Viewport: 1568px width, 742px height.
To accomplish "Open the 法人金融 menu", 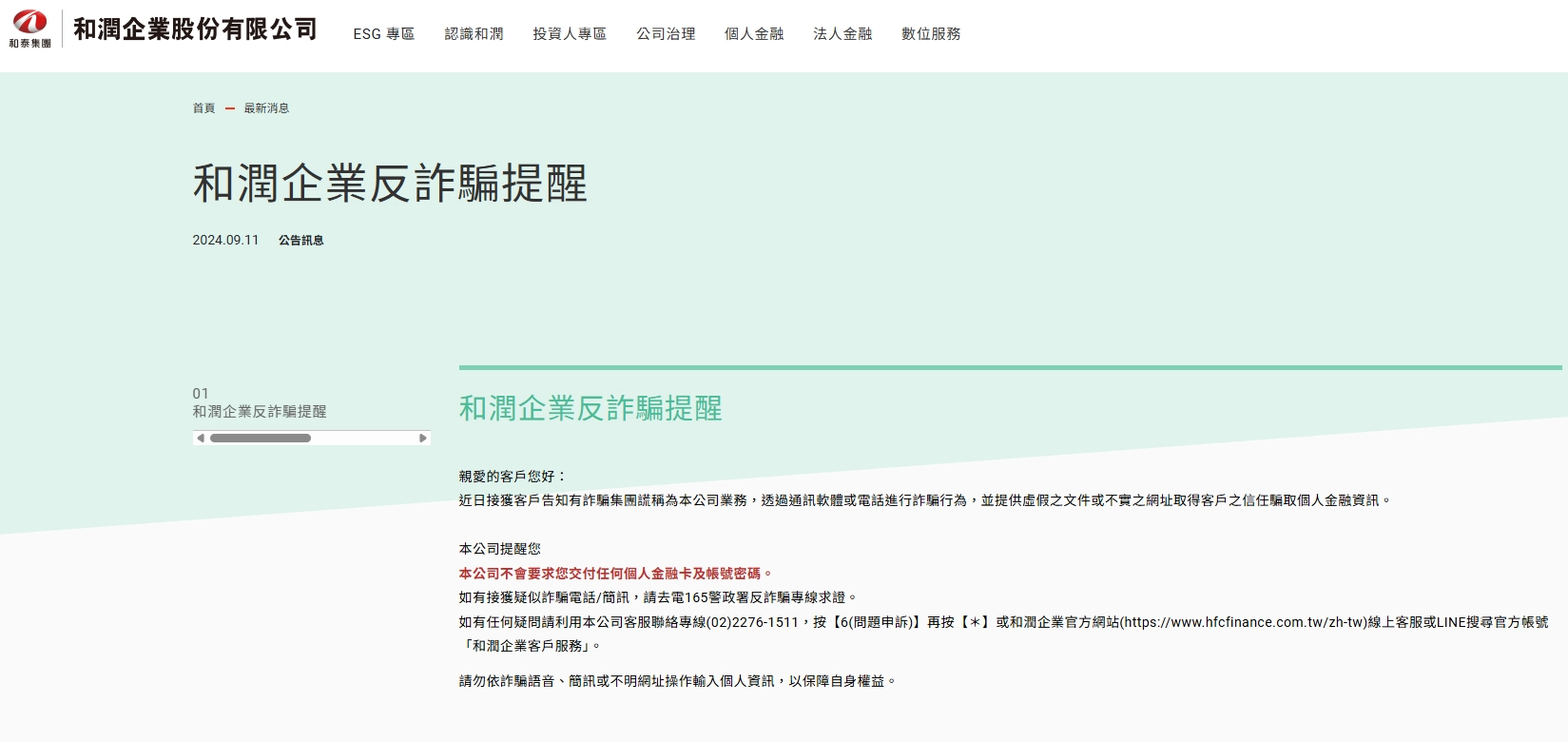I will click(x=842, y=34).
